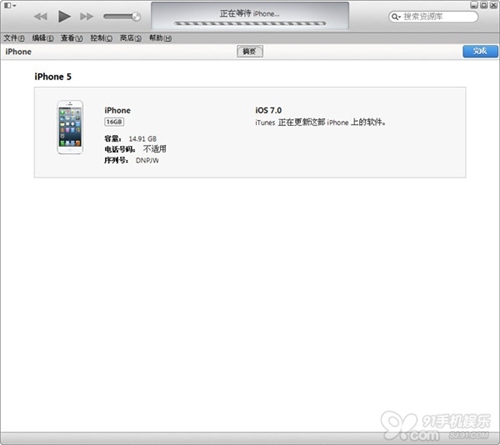500x445 pixels.
Task: Click the 16GB capacity badge
Action: click(x=114, y=122)
